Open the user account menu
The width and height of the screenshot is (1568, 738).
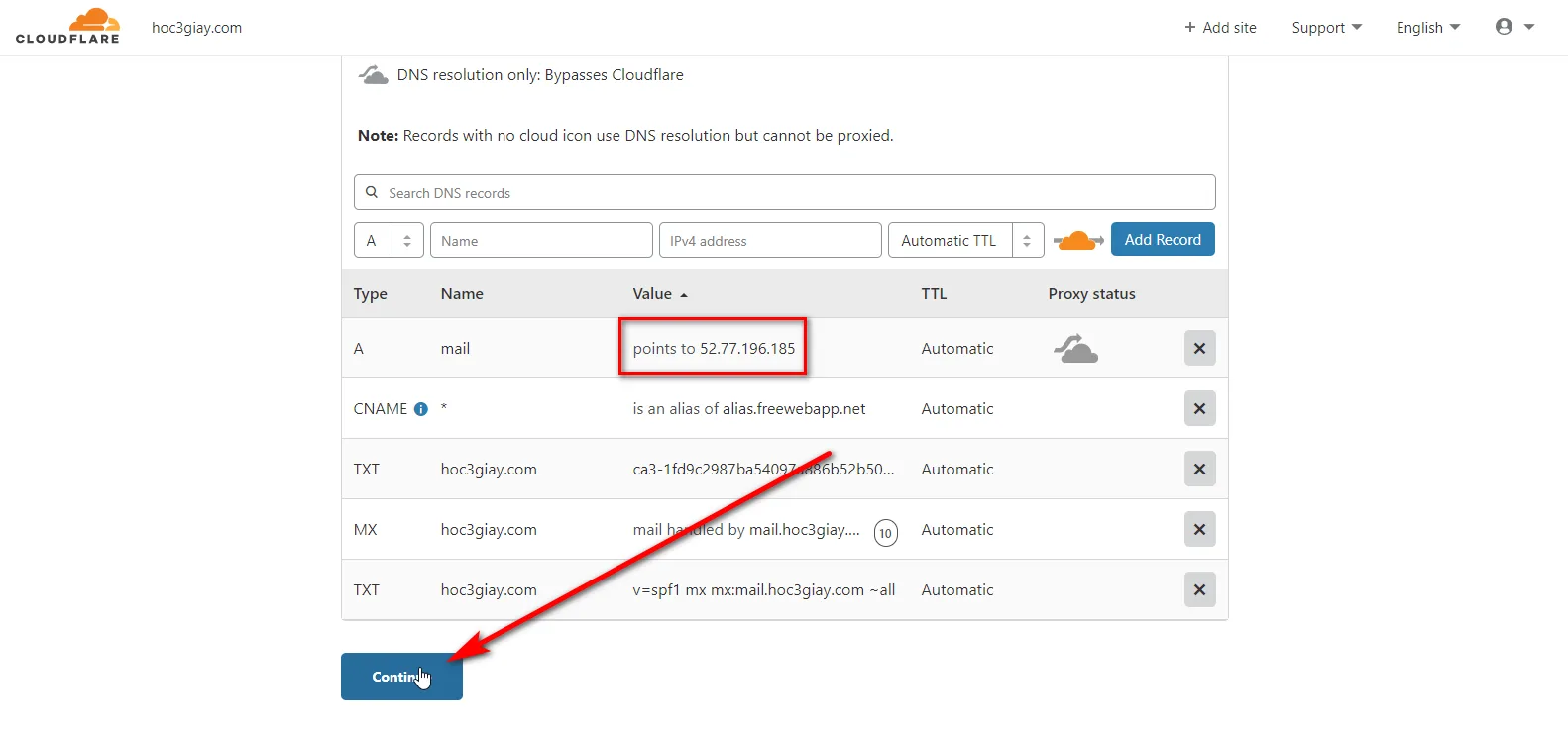click(x=1513, y=28)
